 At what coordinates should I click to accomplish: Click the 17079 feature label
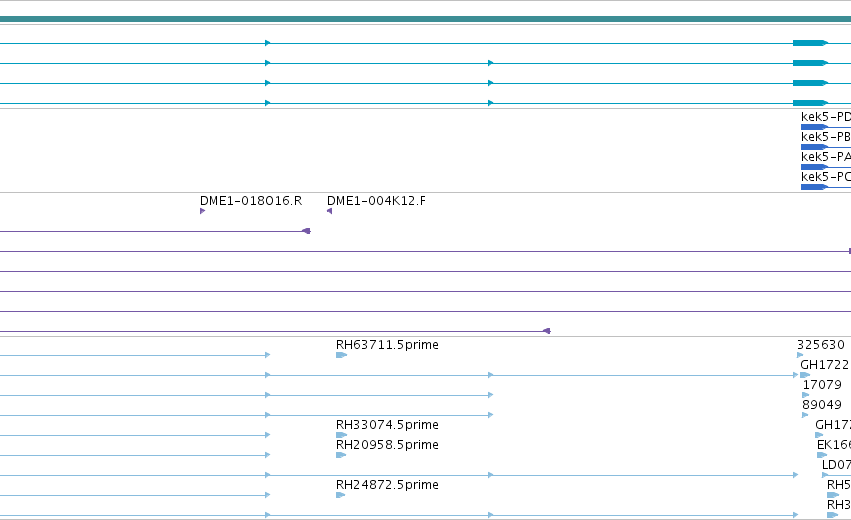click(x=822, y=385)
